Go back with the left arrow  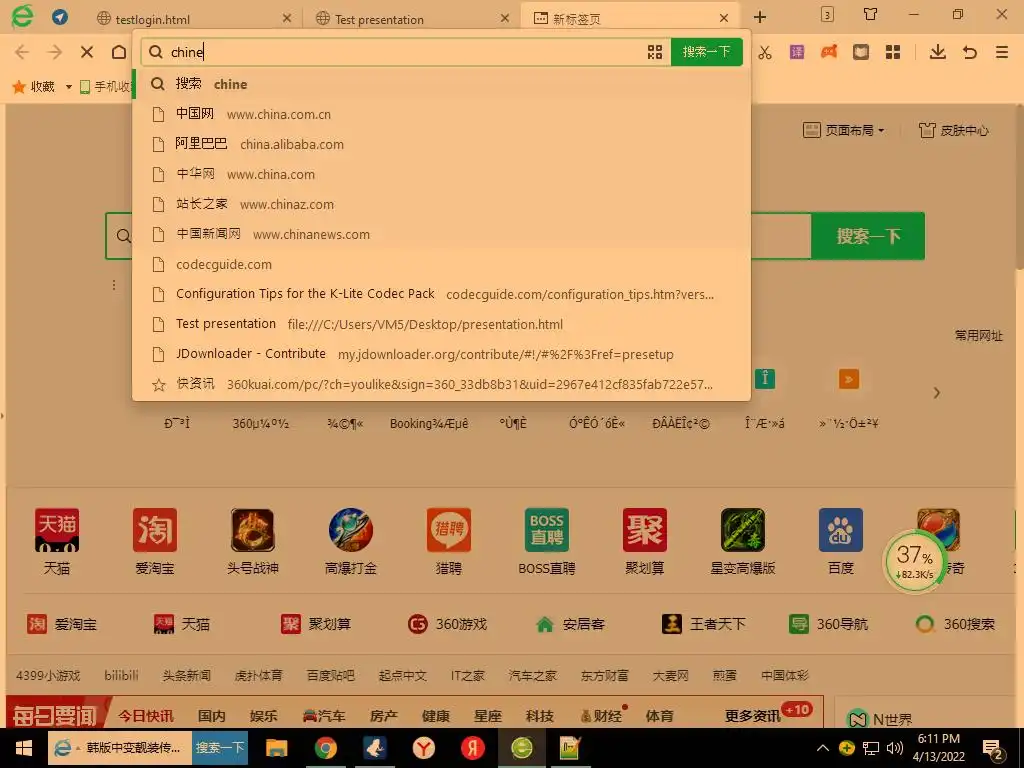click(22, 52)
